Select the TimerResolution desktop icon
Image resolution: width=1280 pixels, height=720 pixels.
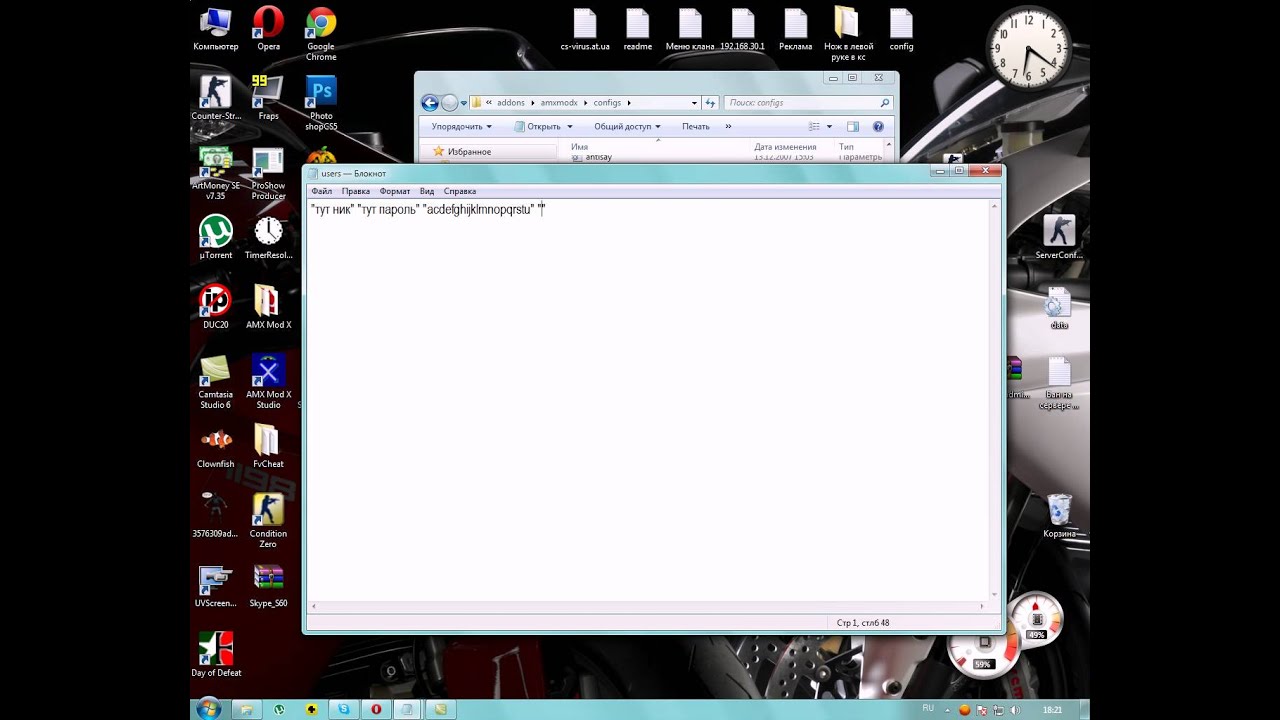click(x=268, y=238)
